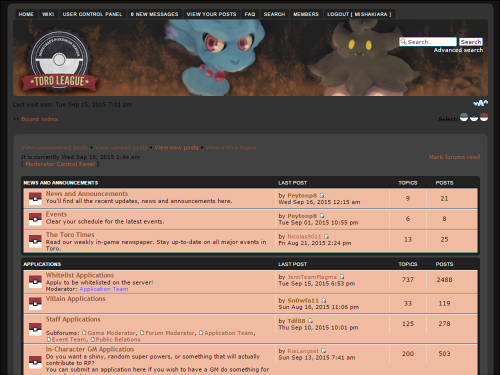This screenshot has width=500, height=375.
Task: View latest post icon beside Wed Sep 16 Peytonp8
Action: pos(322,195)
